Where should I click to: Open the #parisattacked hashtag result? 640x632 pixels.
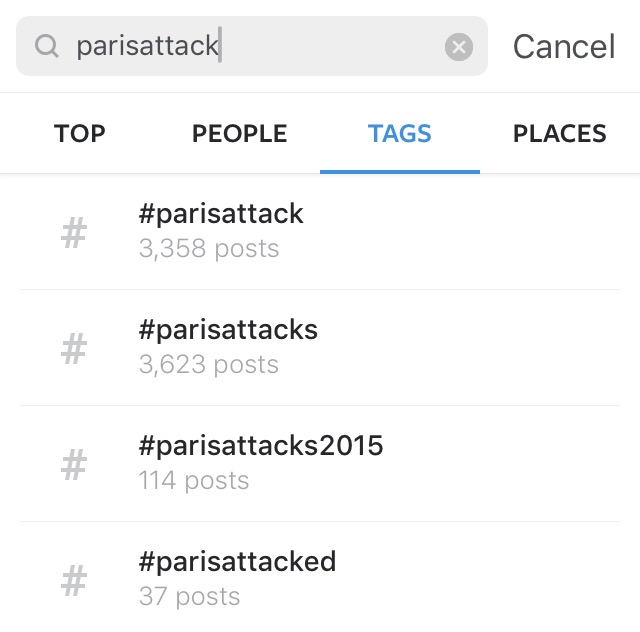[x=237, y=561]
